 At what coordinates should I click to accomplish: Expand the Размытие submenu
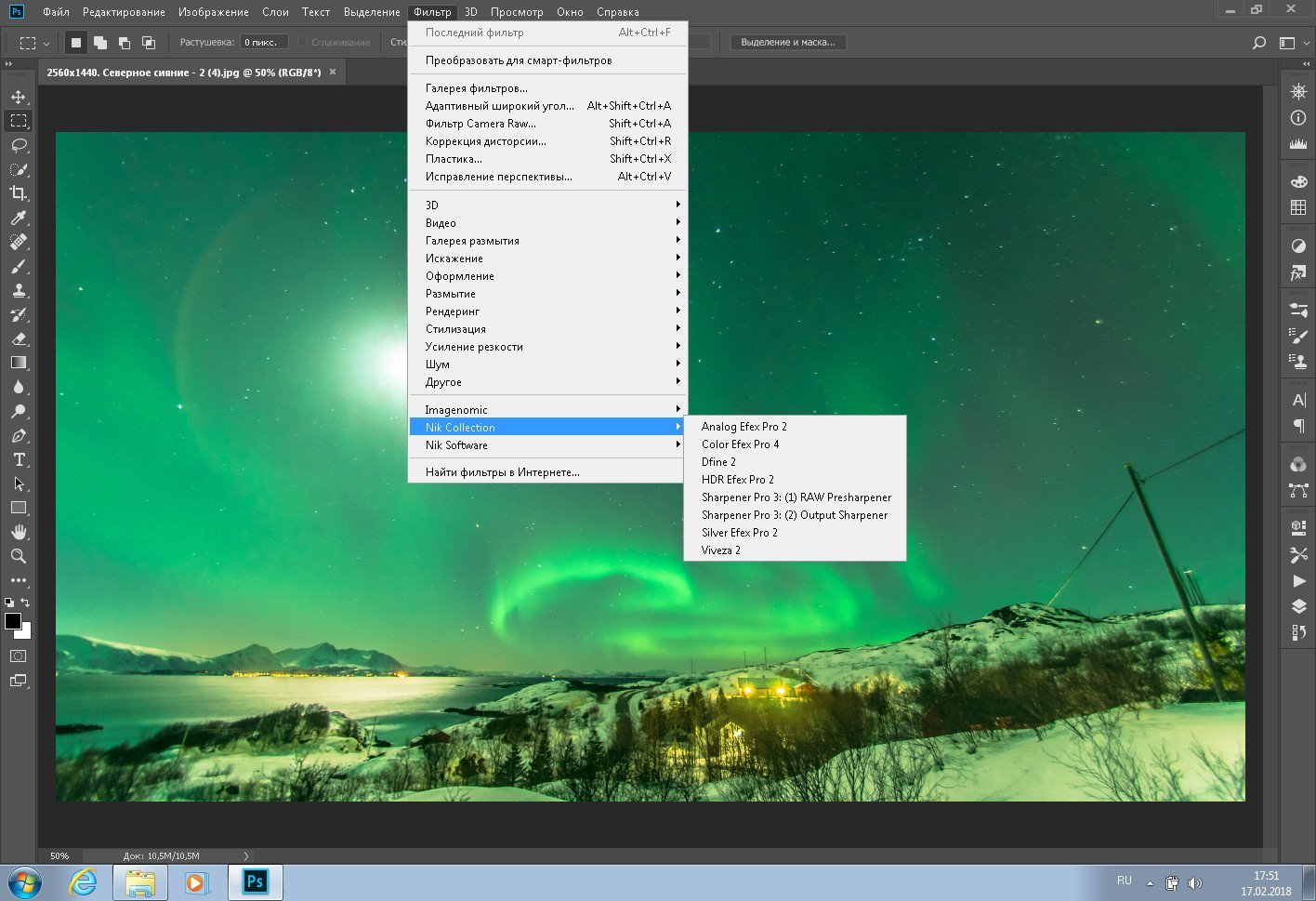547,294
